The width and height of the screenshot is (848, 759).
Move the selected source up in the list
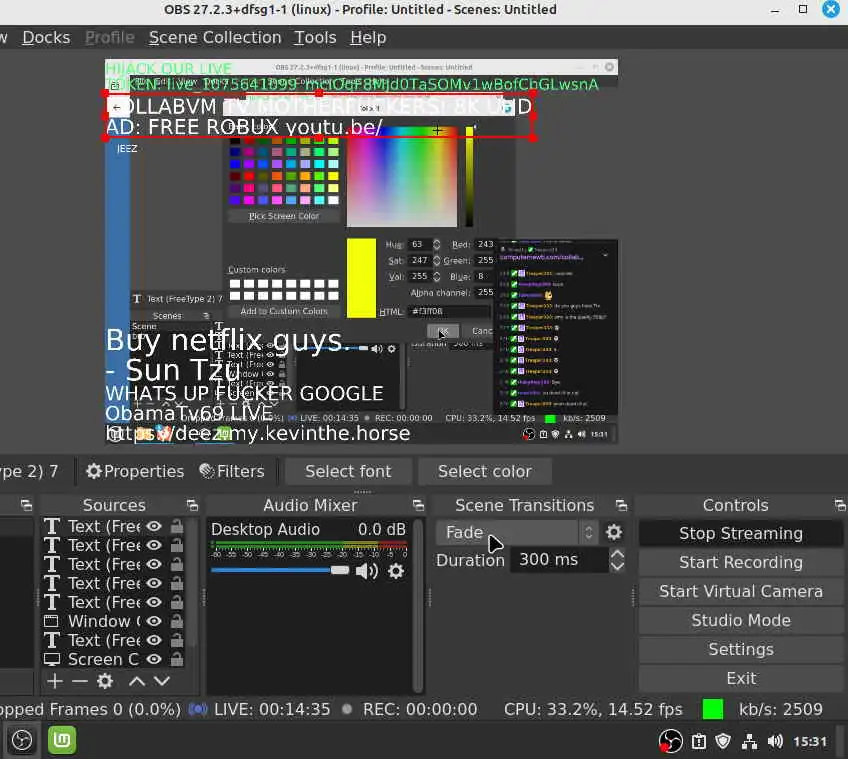coord(137,681)
